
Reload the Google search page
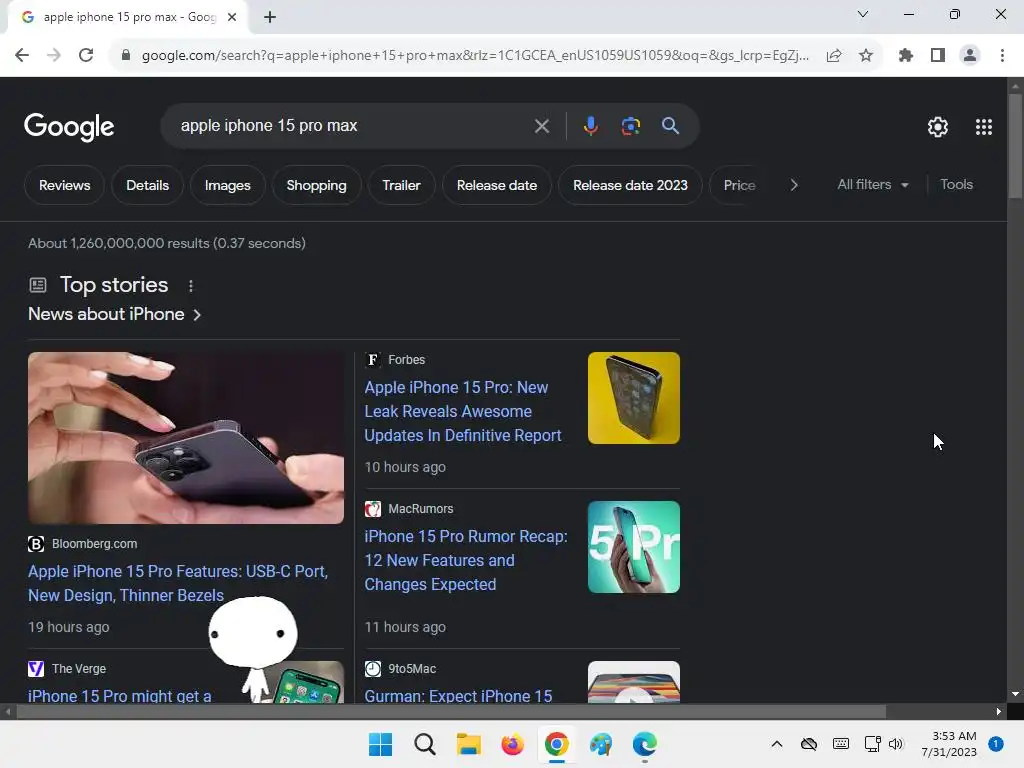(x=86, y=56)
